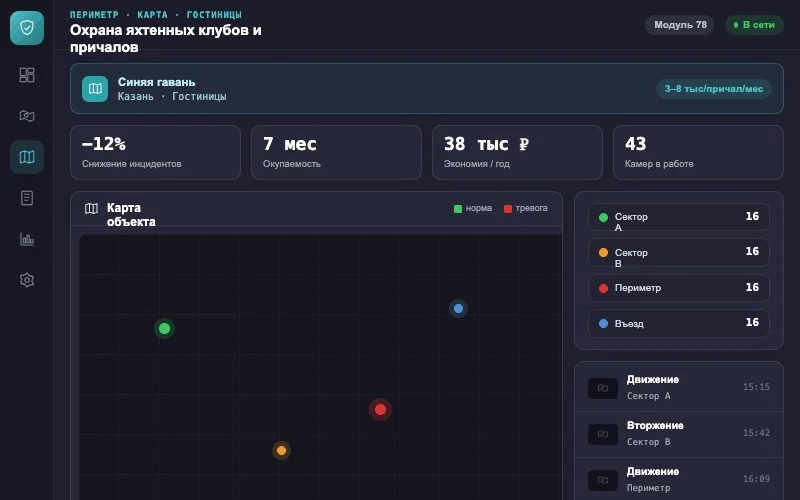Open the reports document icon in sidebar
Image resolution: width=800 pixels, height=500 pixels.
27,198
